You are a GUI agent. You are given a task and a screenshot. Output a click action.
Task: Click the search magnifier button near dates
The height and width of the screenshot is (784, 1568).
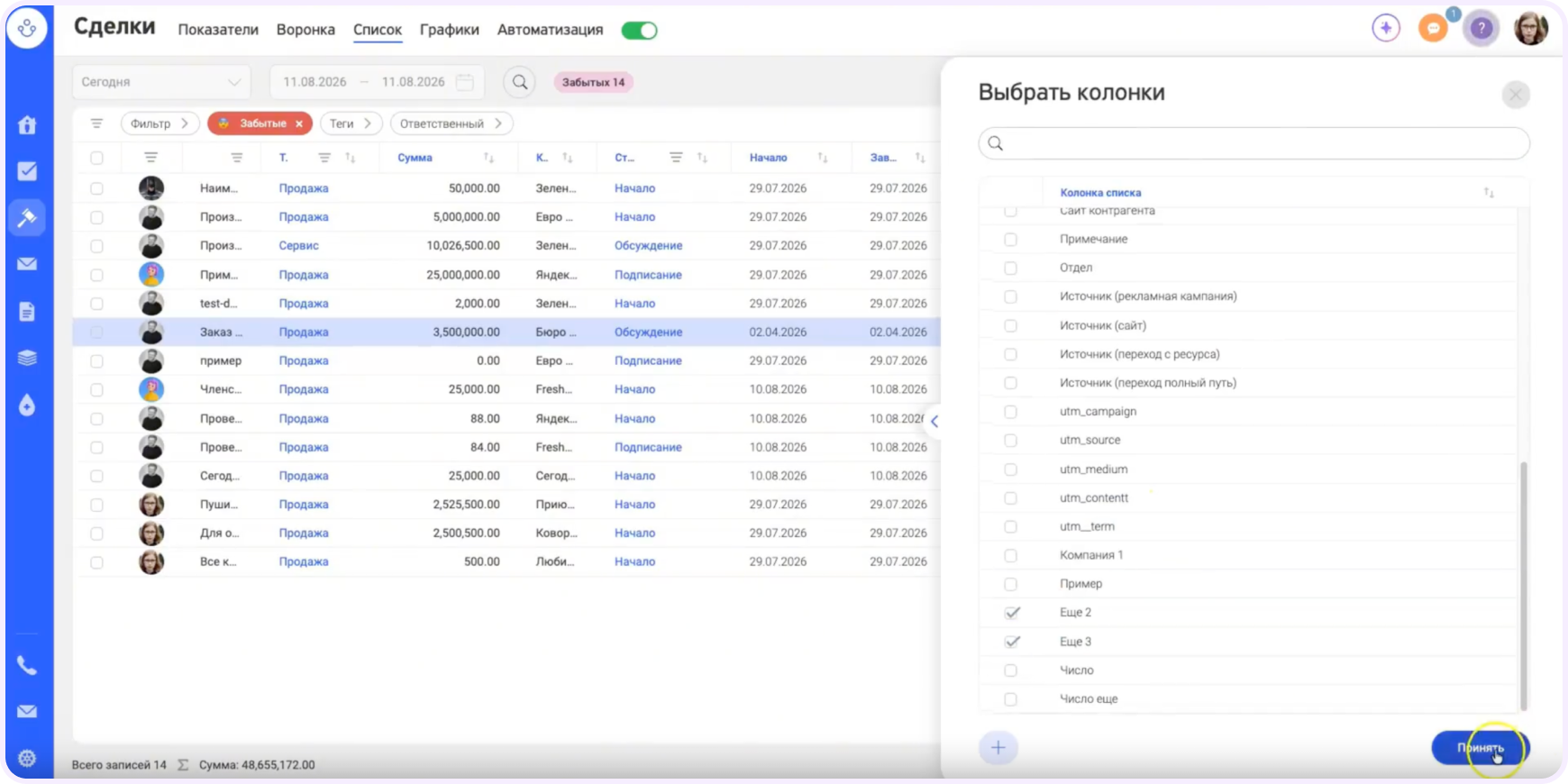click(520, 82)
